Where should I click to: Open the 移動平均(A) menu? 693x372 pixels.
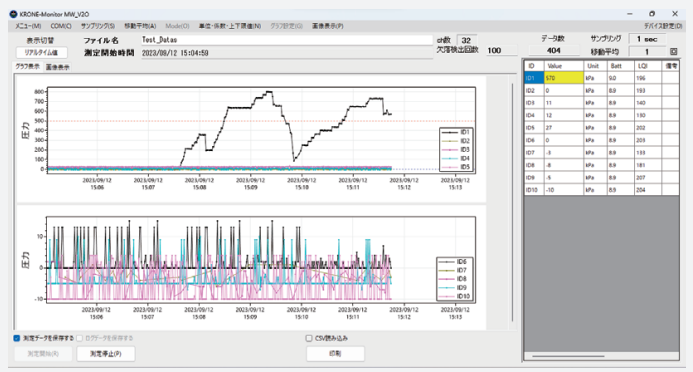tap(140, 26)
